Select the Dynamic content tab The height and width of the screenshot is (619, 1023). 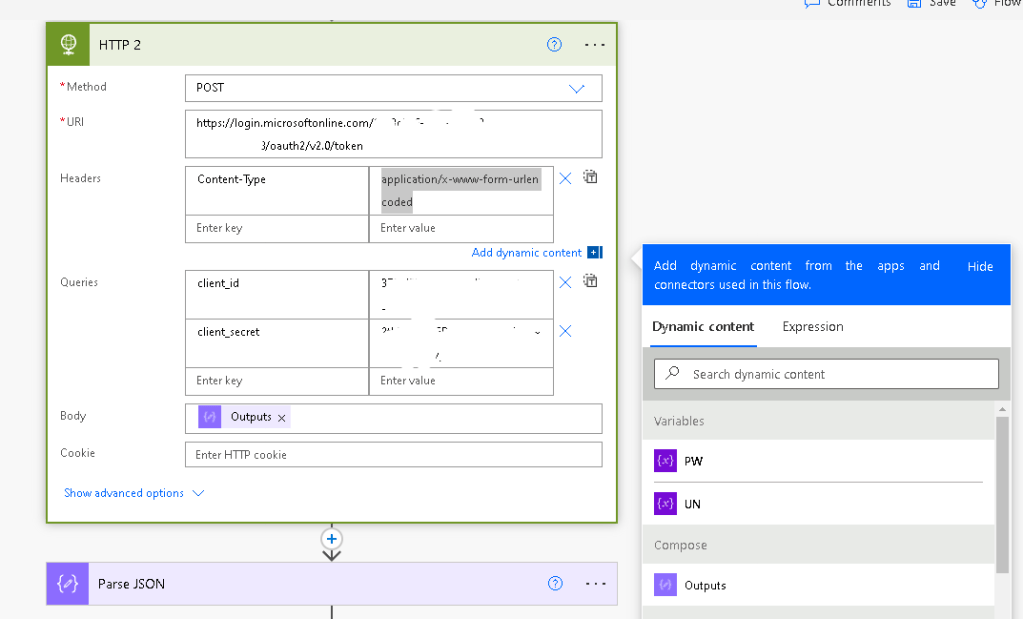click(x=703, y=327)
